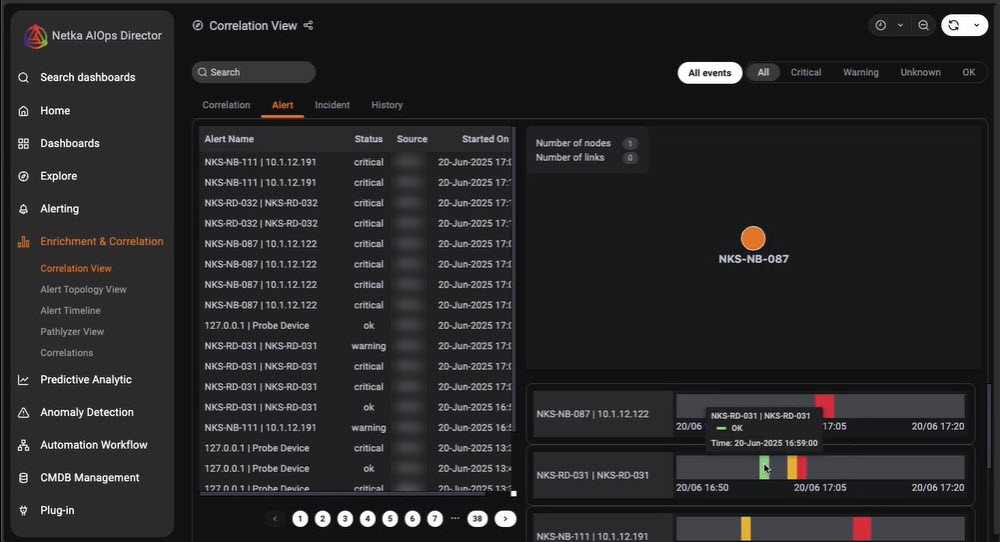
Task: Open the Dashboards menu item
Action: coord(70,143)
